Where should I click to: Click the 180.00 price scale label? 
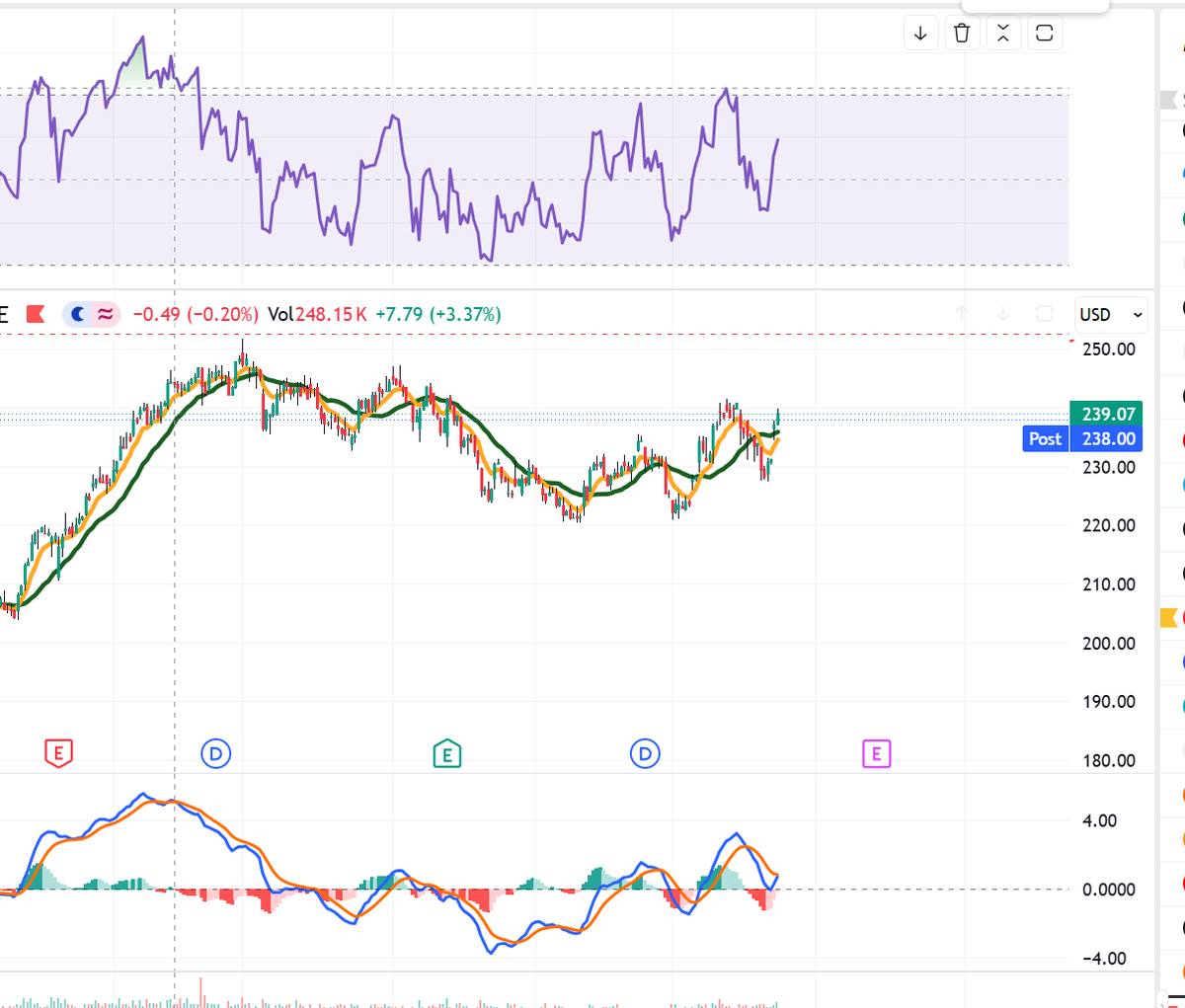[1108, 760]
